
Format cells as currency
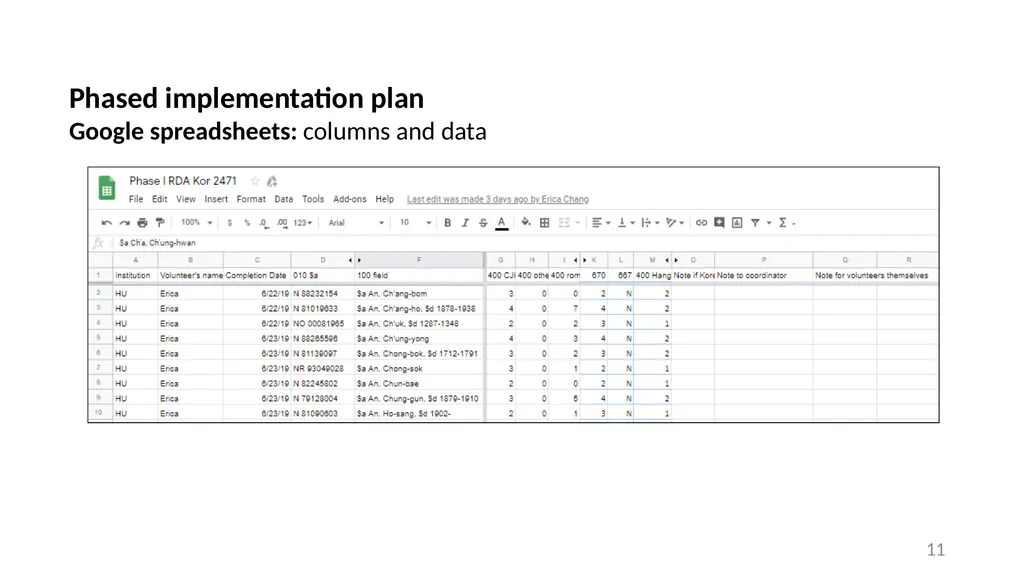[229, 223]
